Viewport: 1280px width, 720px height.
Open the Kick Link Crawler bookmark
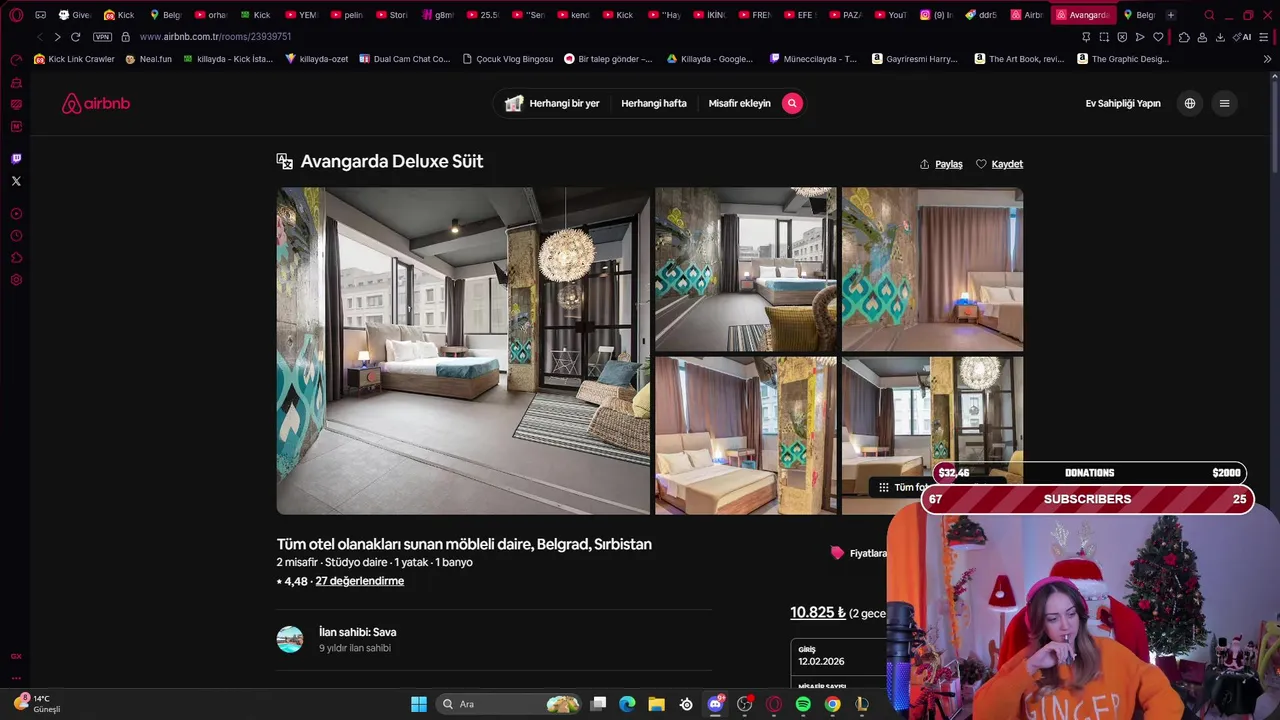coord(74,59)
